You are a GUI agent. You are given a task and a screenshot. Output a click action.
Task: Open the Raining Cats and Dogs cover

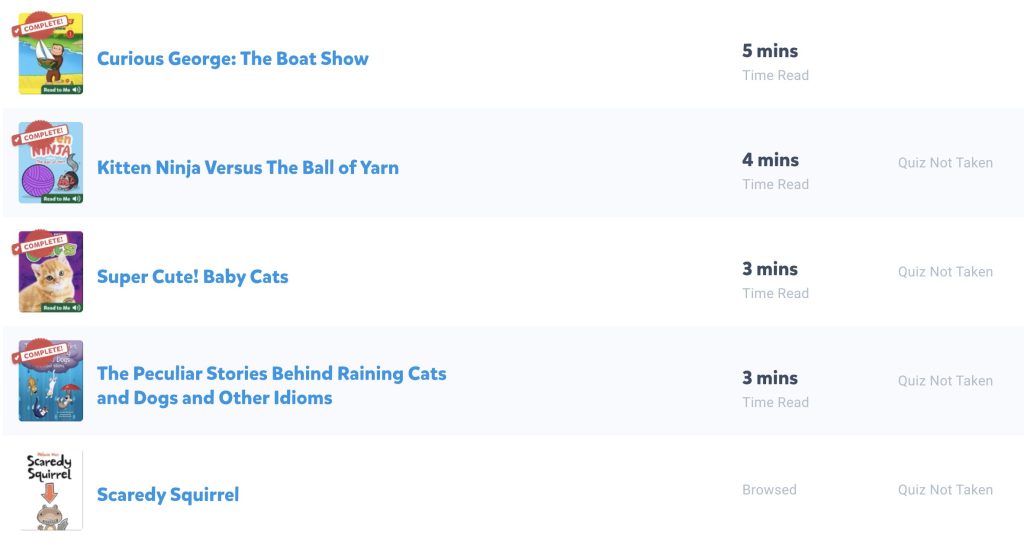pos(51,381)
